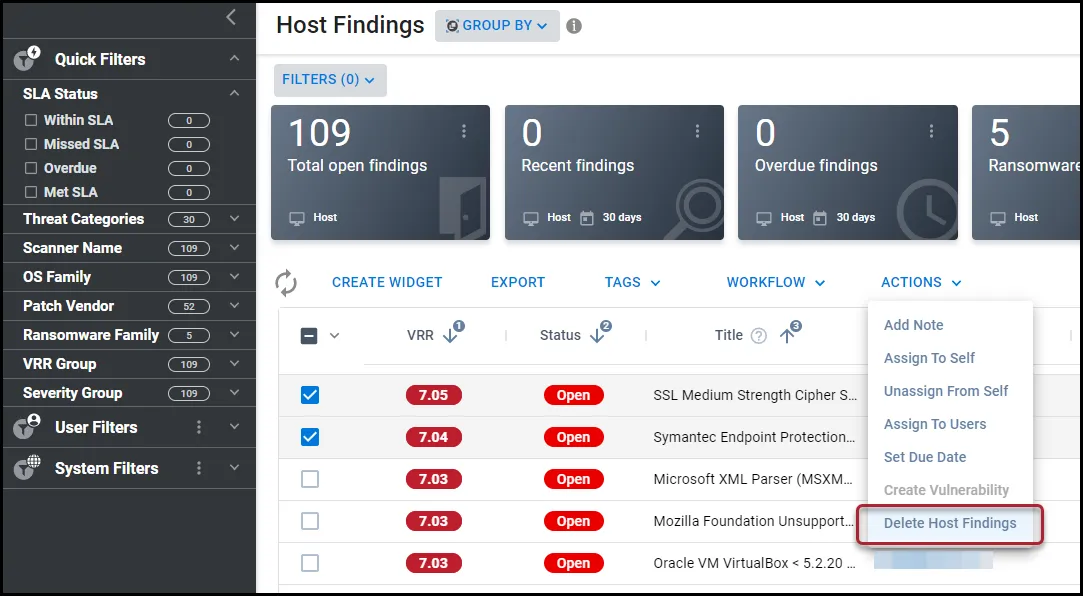Screen dimensions: 1083x596
Task: Open Total open findings card options
Action: click(464, 131)
